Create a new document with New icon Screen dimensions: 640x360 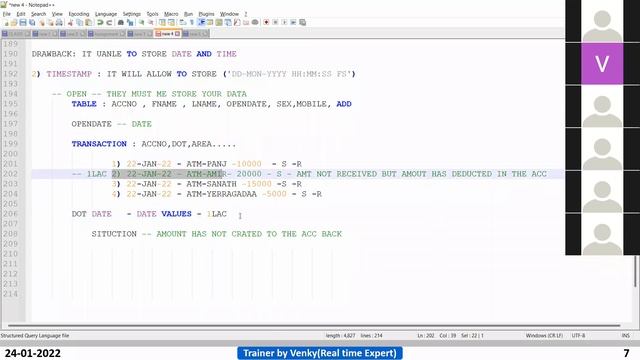point(6,22)
